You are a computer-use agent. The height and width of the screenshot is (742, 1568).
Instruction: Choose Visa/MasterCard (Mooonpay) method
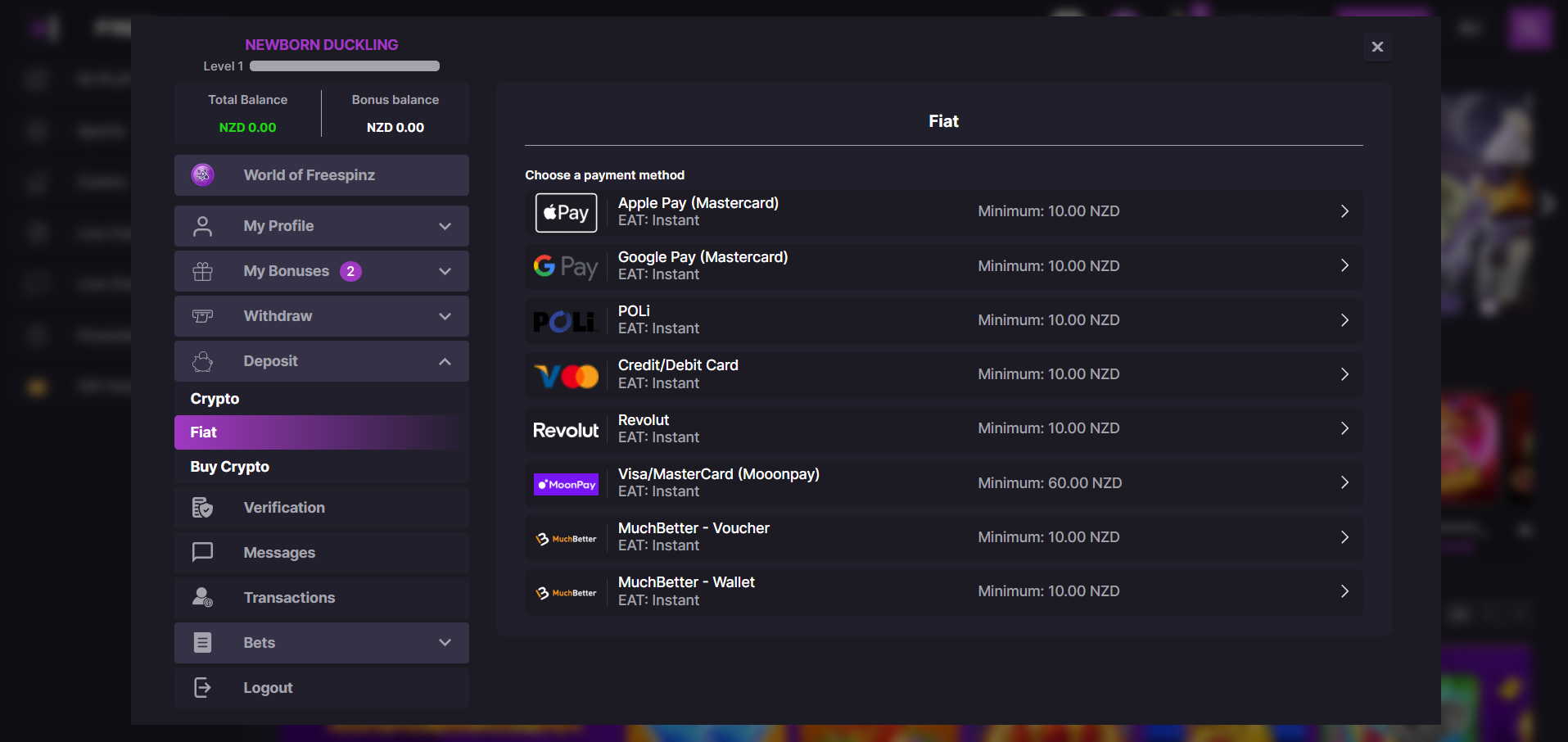click(944, 483)
